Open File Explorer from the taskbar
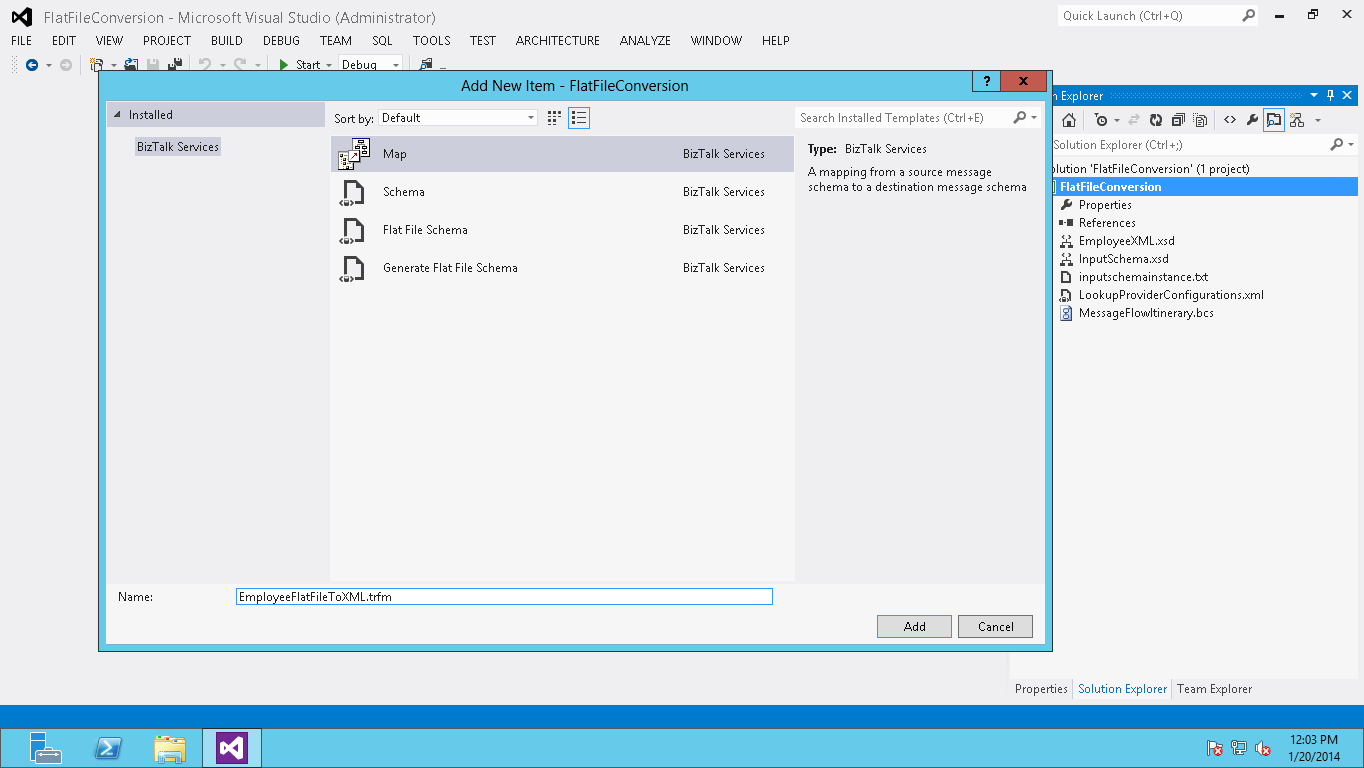 coord(170,748)
